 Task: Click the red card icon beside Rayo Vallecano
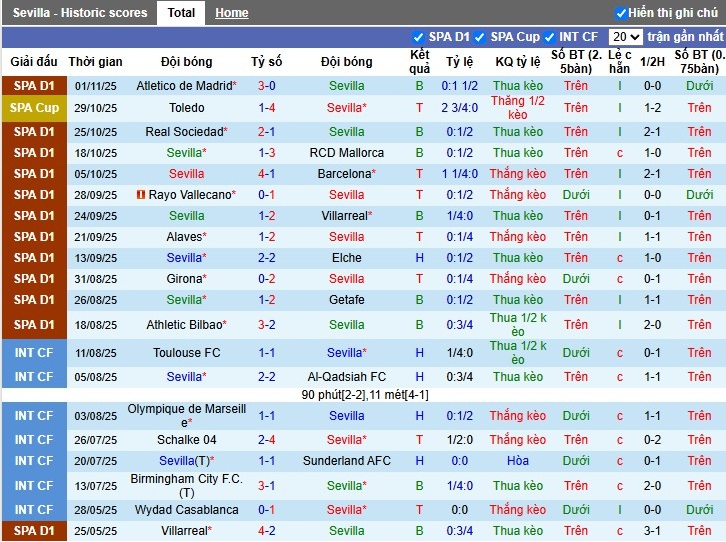pos(141,195)
